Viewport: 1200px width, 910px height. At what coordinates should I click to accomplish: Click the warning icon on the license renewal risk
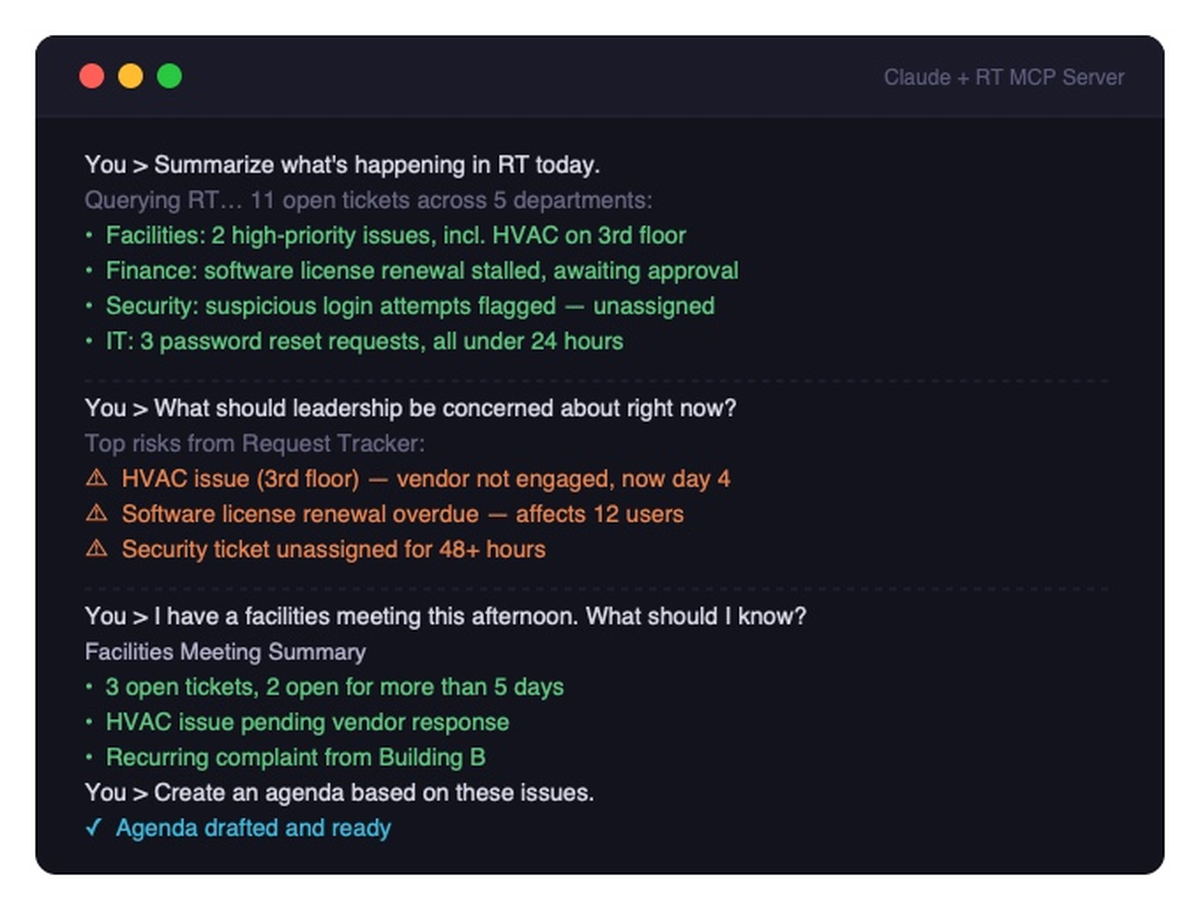[97, 513]
